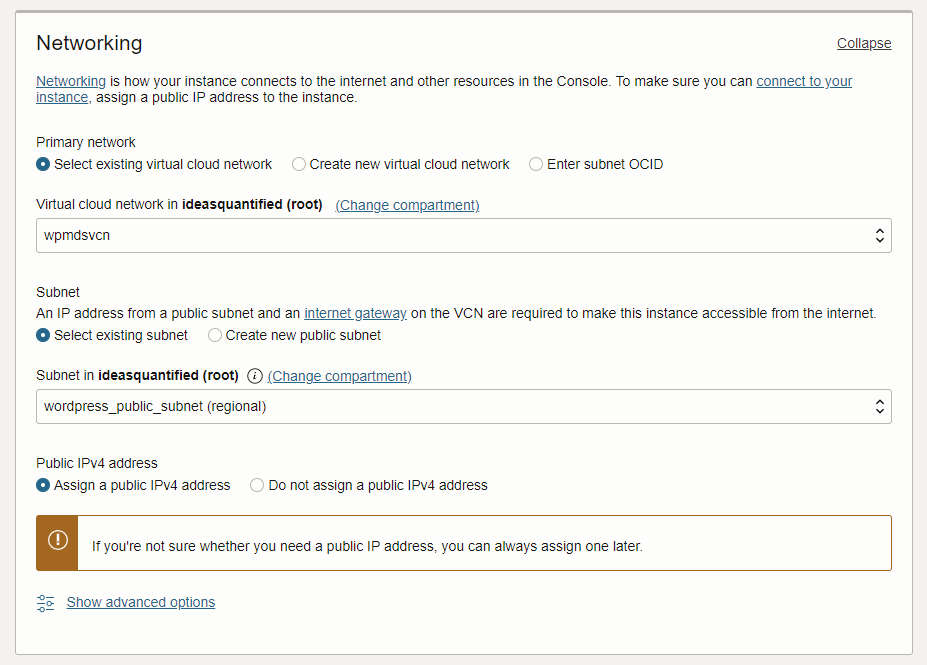Change compartment for the subnet
927x665 pixels.
point(339,376)
